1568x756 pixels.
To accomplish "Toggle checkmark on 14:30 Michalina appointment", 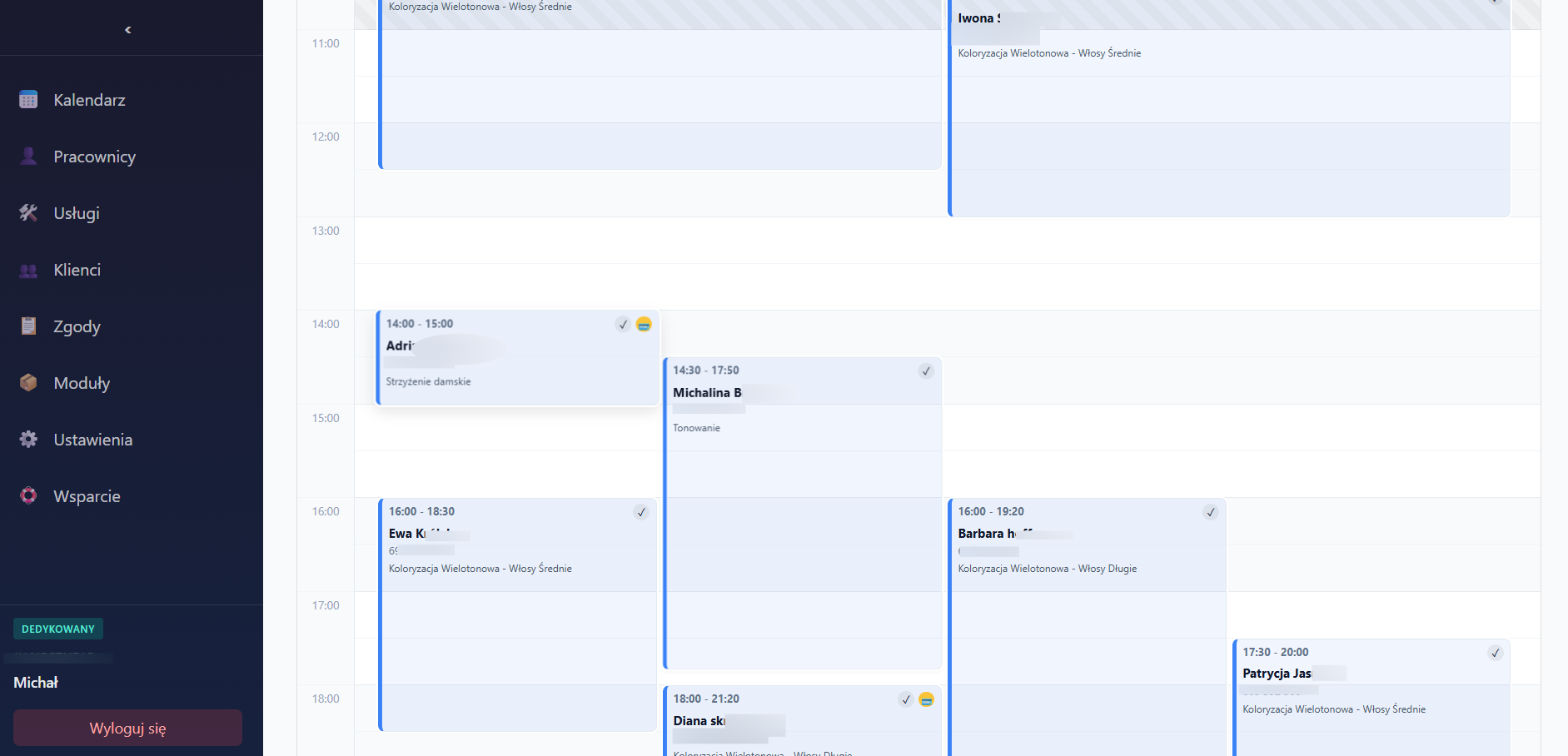I will 926,371.
